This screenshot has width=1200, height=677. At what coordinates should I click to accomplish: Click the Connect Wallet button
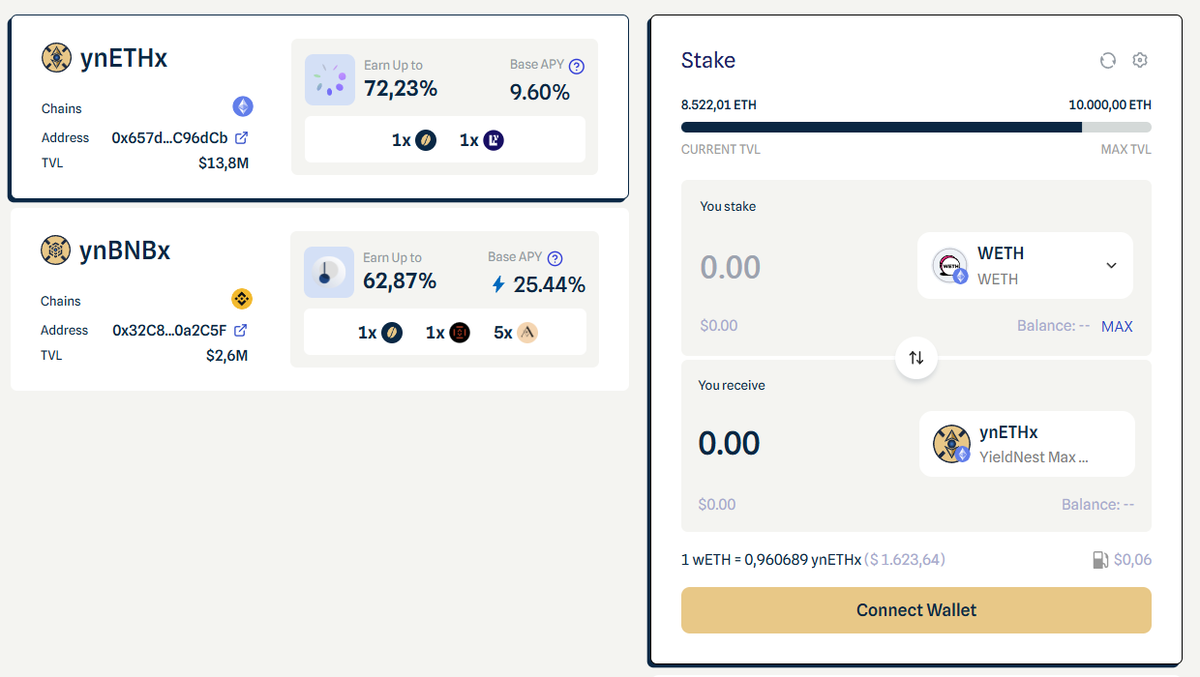tap(916, 610)
